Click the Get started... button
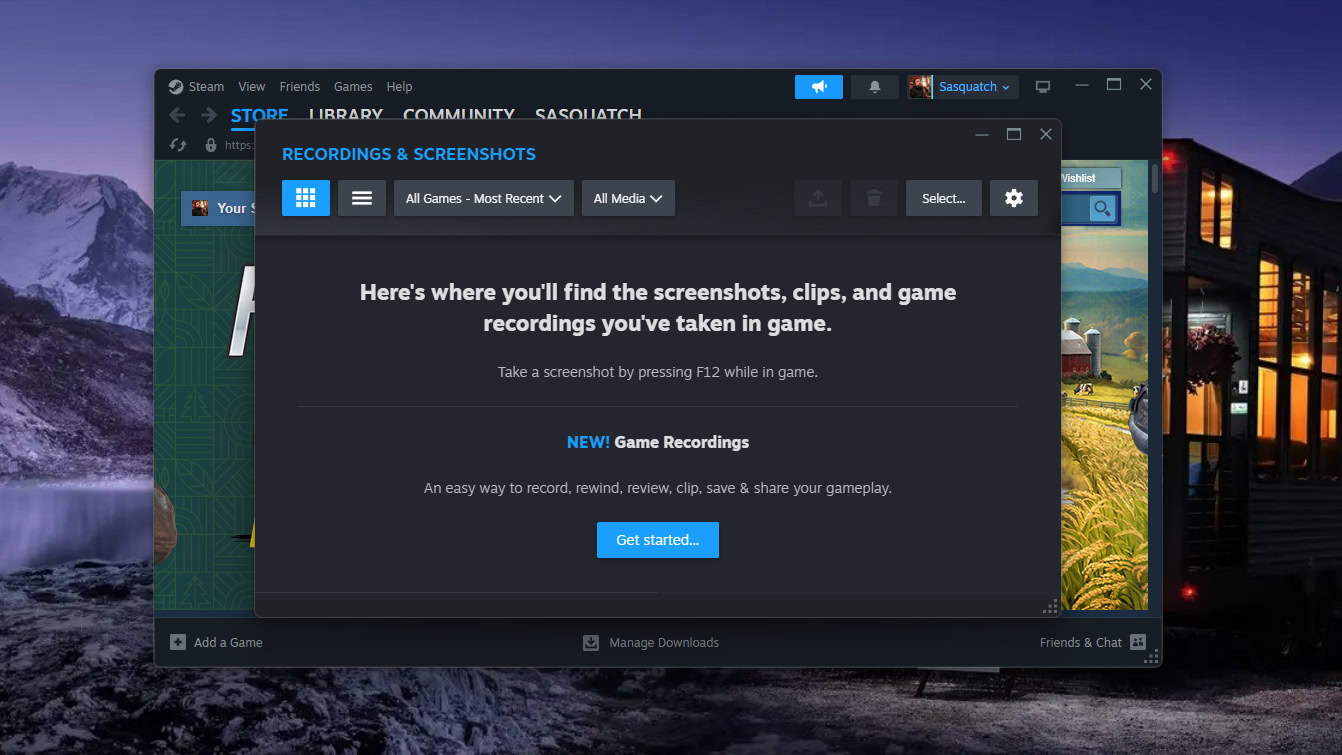Screen dimensions: 1342x755 click(658, 540)
